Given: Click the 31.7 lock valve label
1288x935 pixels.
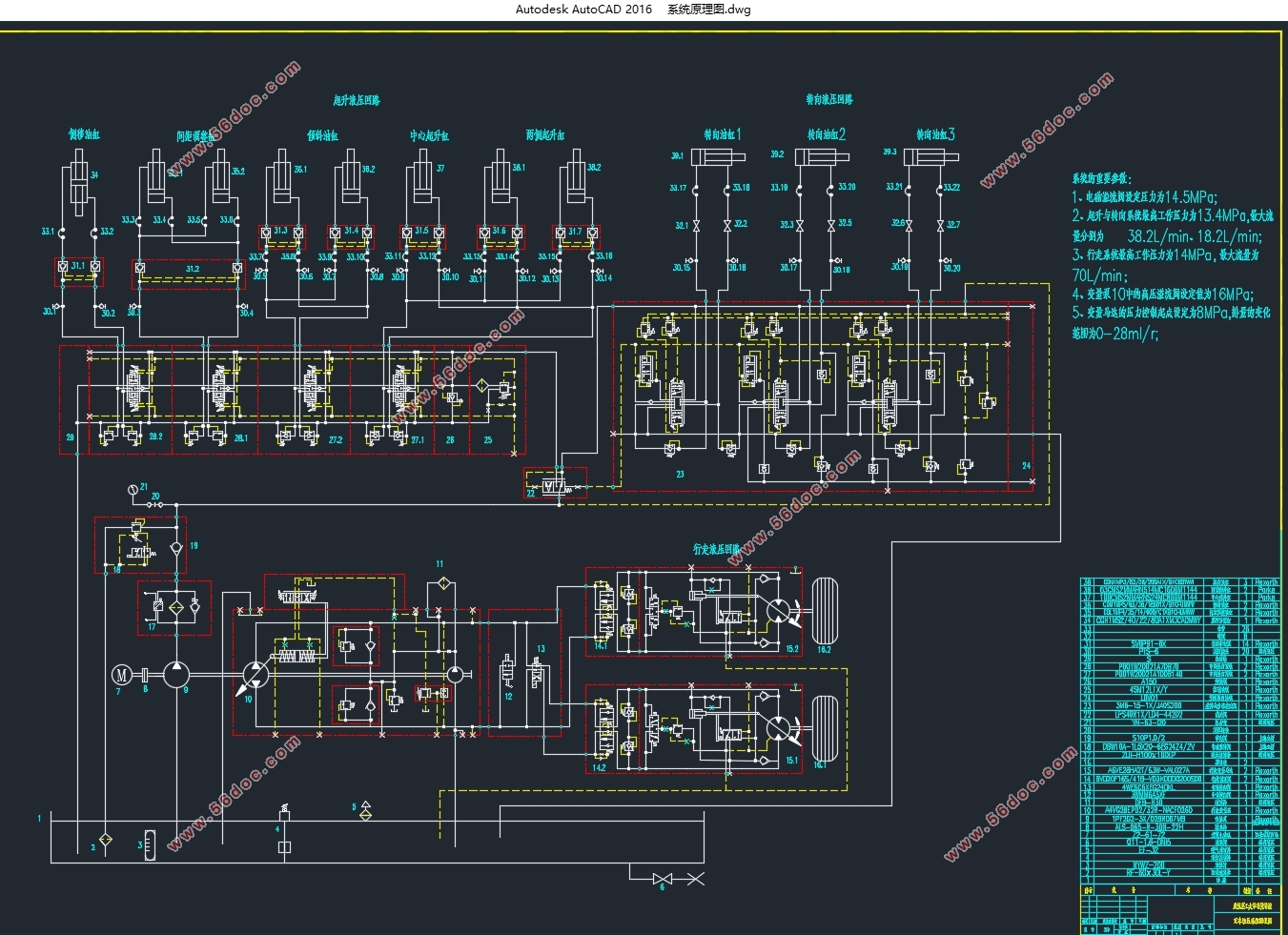Looking at the screenshot, I should click(575, 231).
